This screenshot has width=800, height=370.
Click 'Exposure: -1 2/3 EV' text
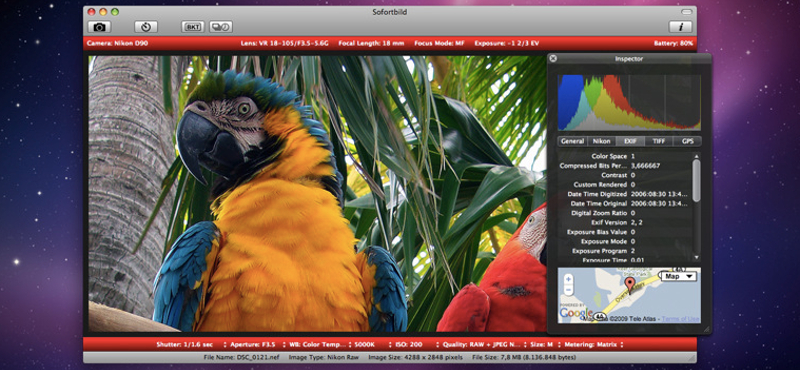(x=507, y=43)
